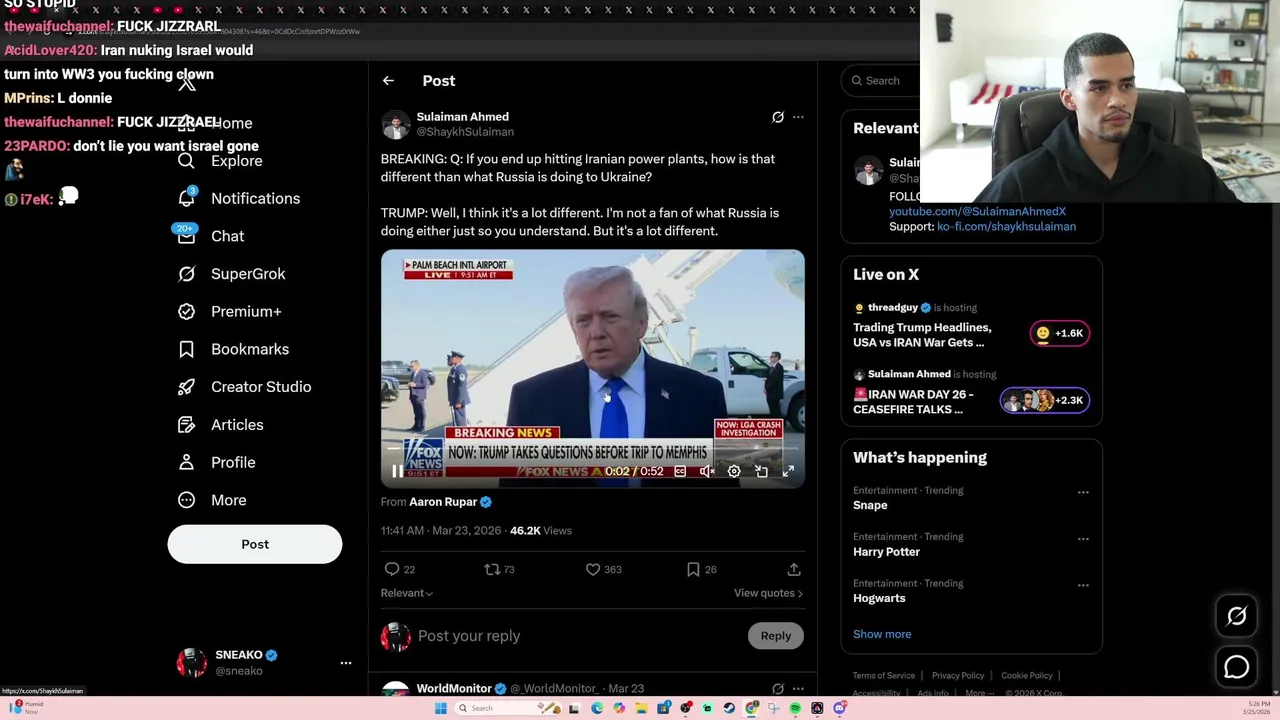Click the Creator Studio rocket icon
Image resolution: width=1280 pixels, height=720 pixels.
tap(186, 387)
